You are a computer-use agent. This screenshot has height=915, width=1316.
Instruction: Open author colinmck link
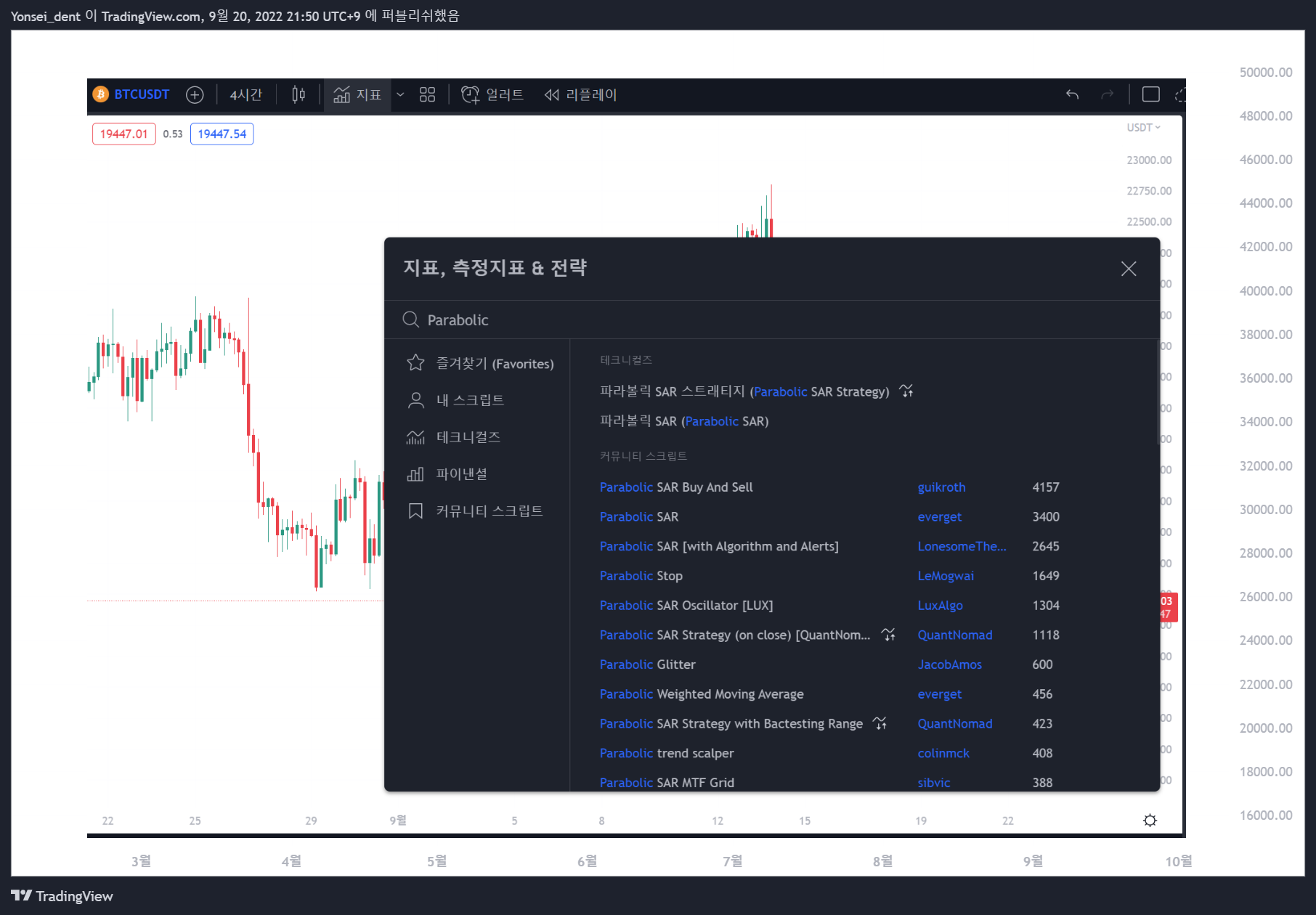(943, 753)
